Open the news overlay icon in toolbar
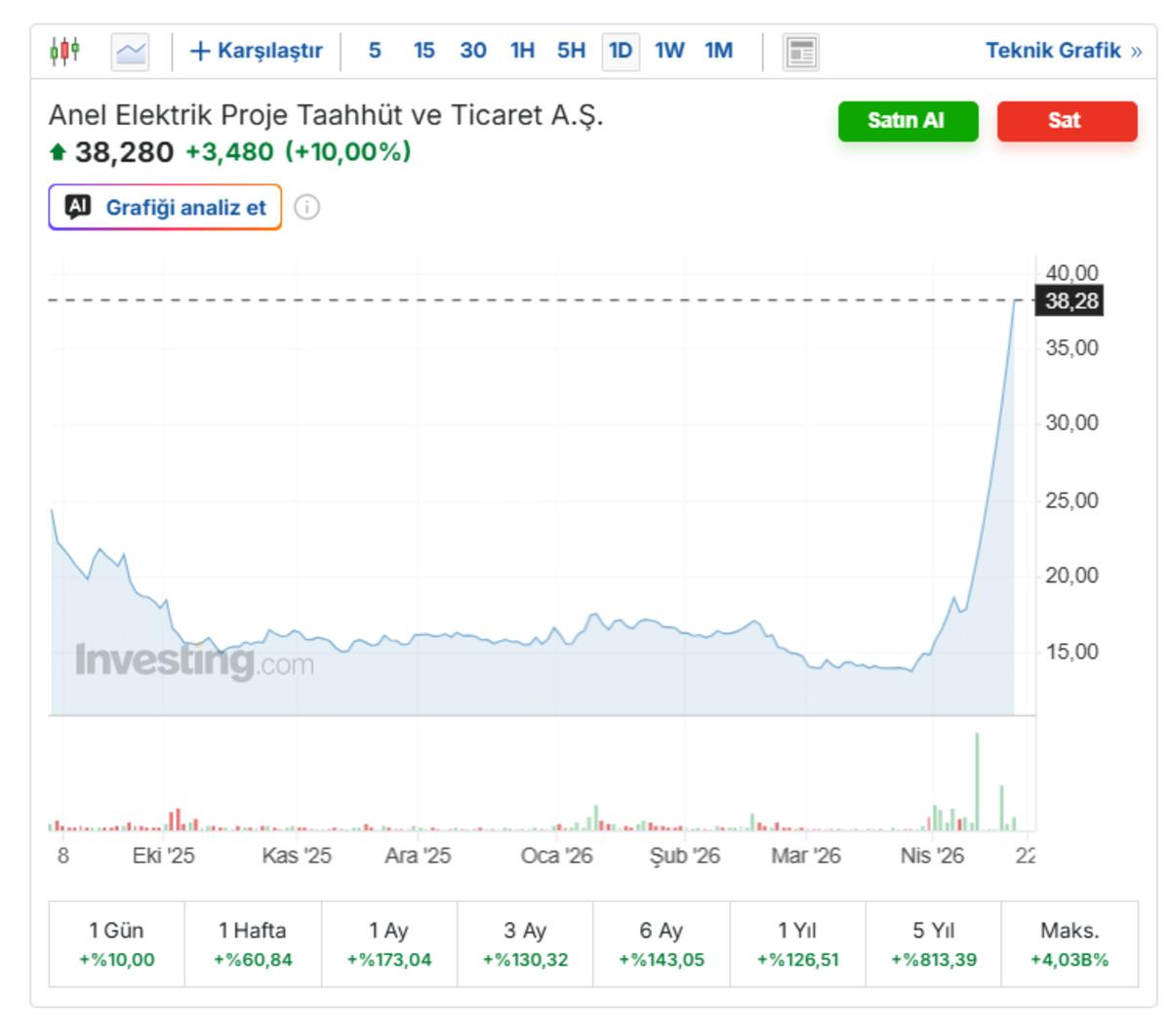This screenshot has width=1171, height=1036. click(800, 52)
